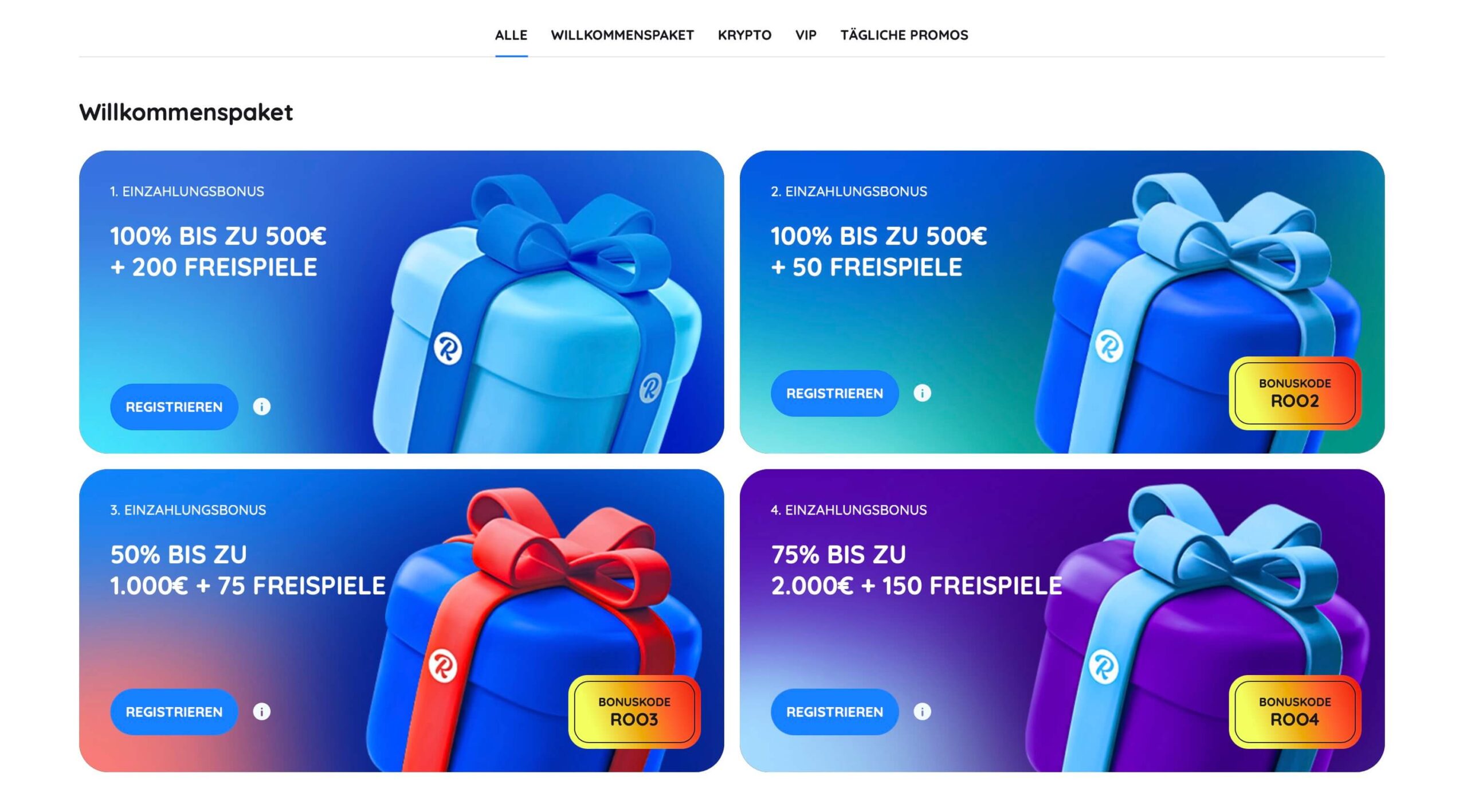This screenshot has width=1467, height=812.
Task: Click REGISTRIEREN on the 200 Freispiele card
Action: [x=174, y=407]
